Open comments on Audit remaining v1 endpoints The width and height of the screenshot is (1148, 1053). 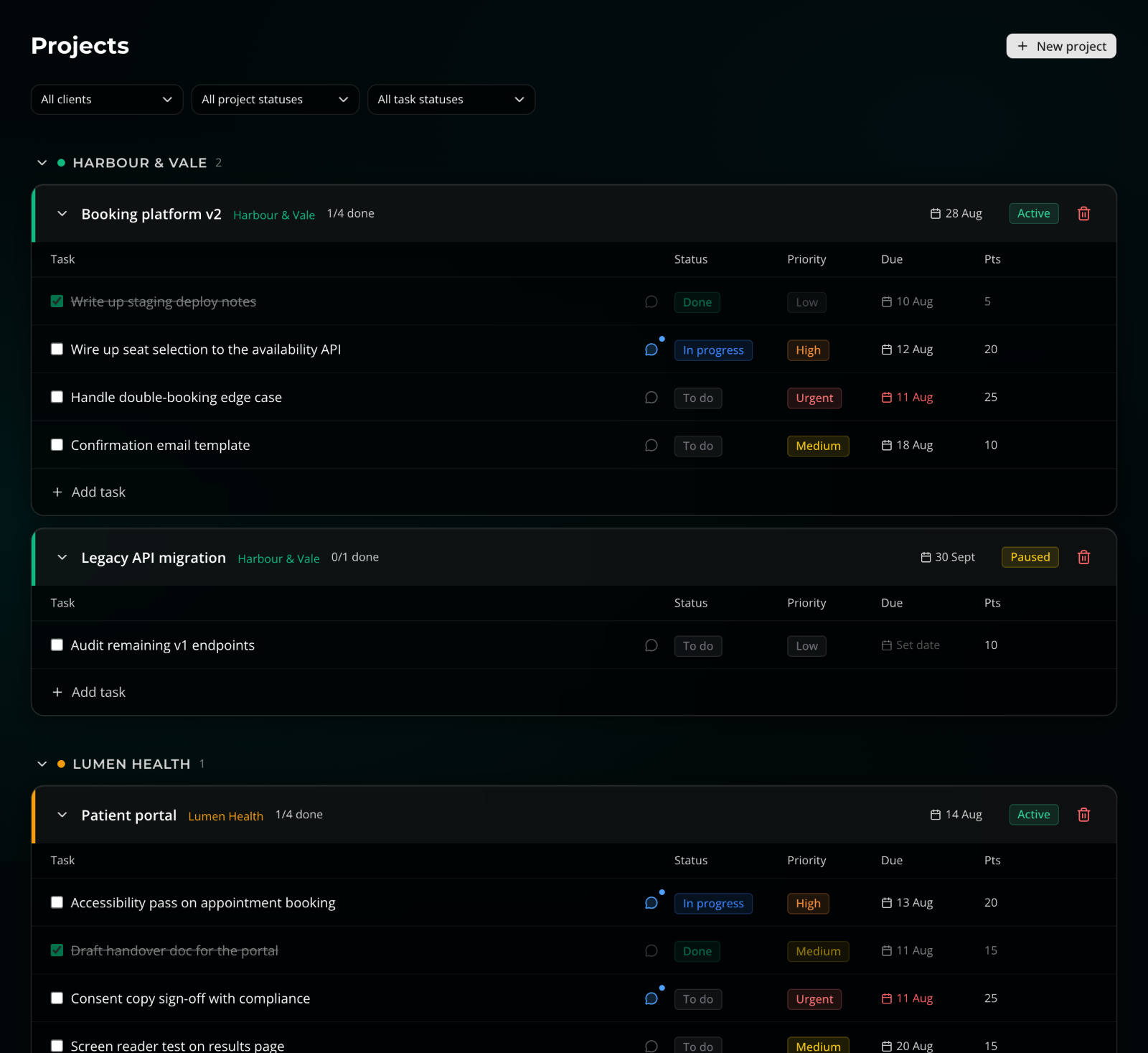(651, 645)
